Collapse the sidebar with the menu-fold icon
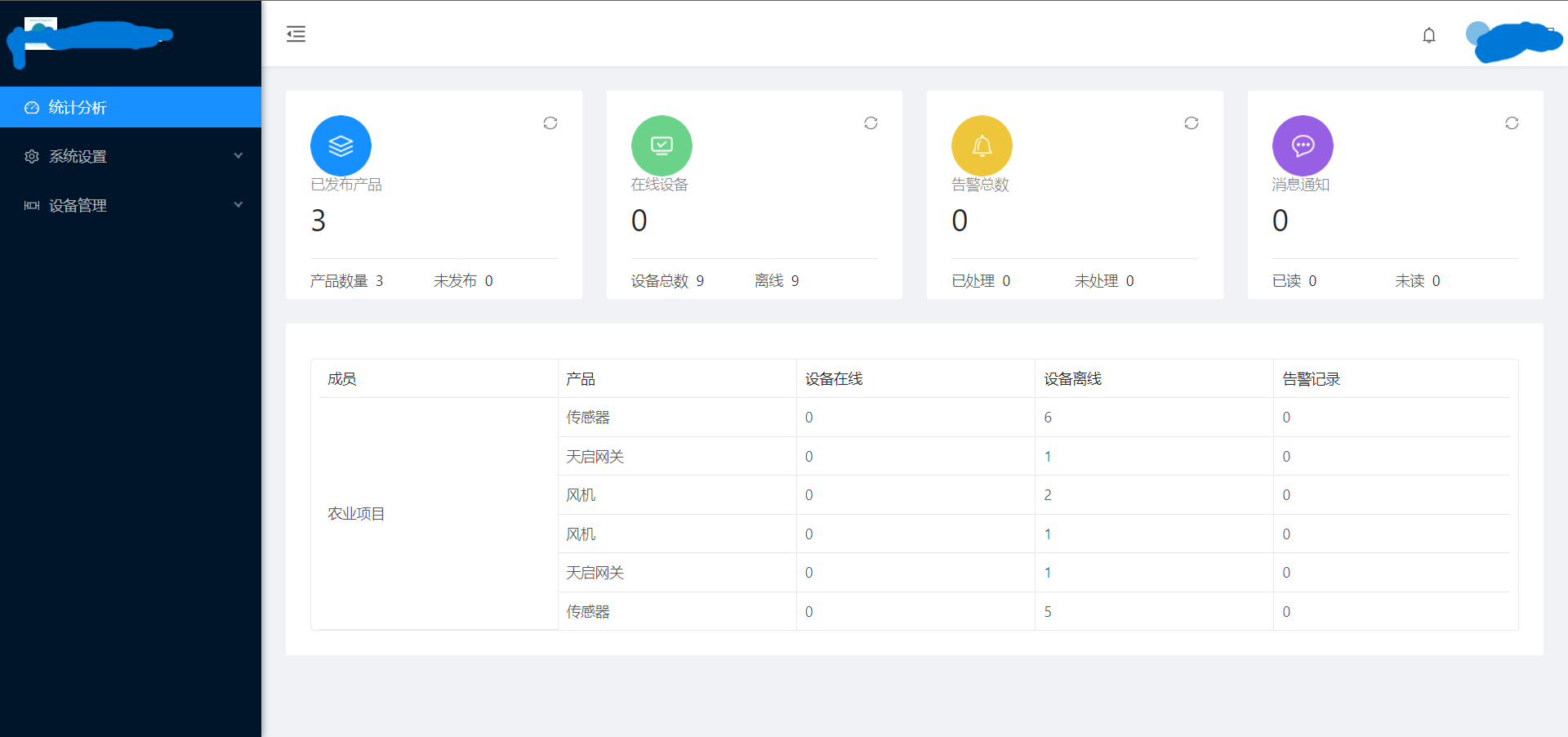This screenshot has width=1568, height=737. [x=296, y=33]
